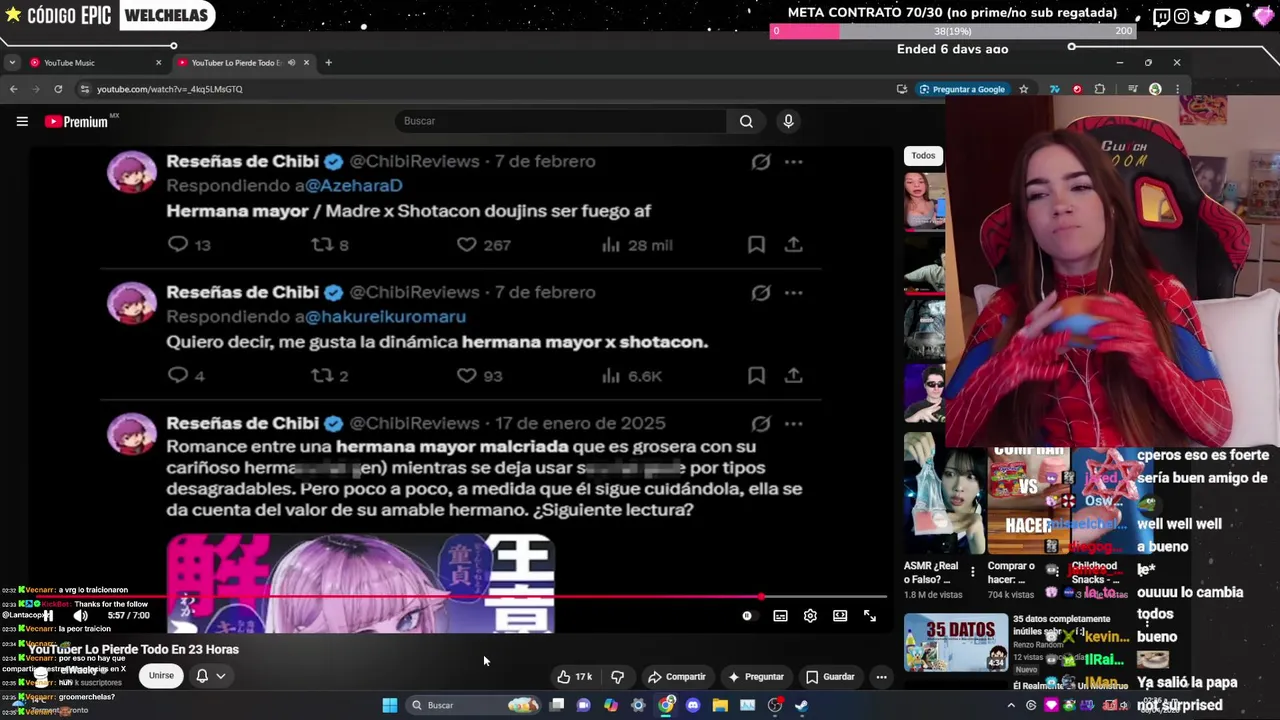Screen dimensions: 1280x720
Task: Open options for ASMR Real o Falso video
Action: 973,573
